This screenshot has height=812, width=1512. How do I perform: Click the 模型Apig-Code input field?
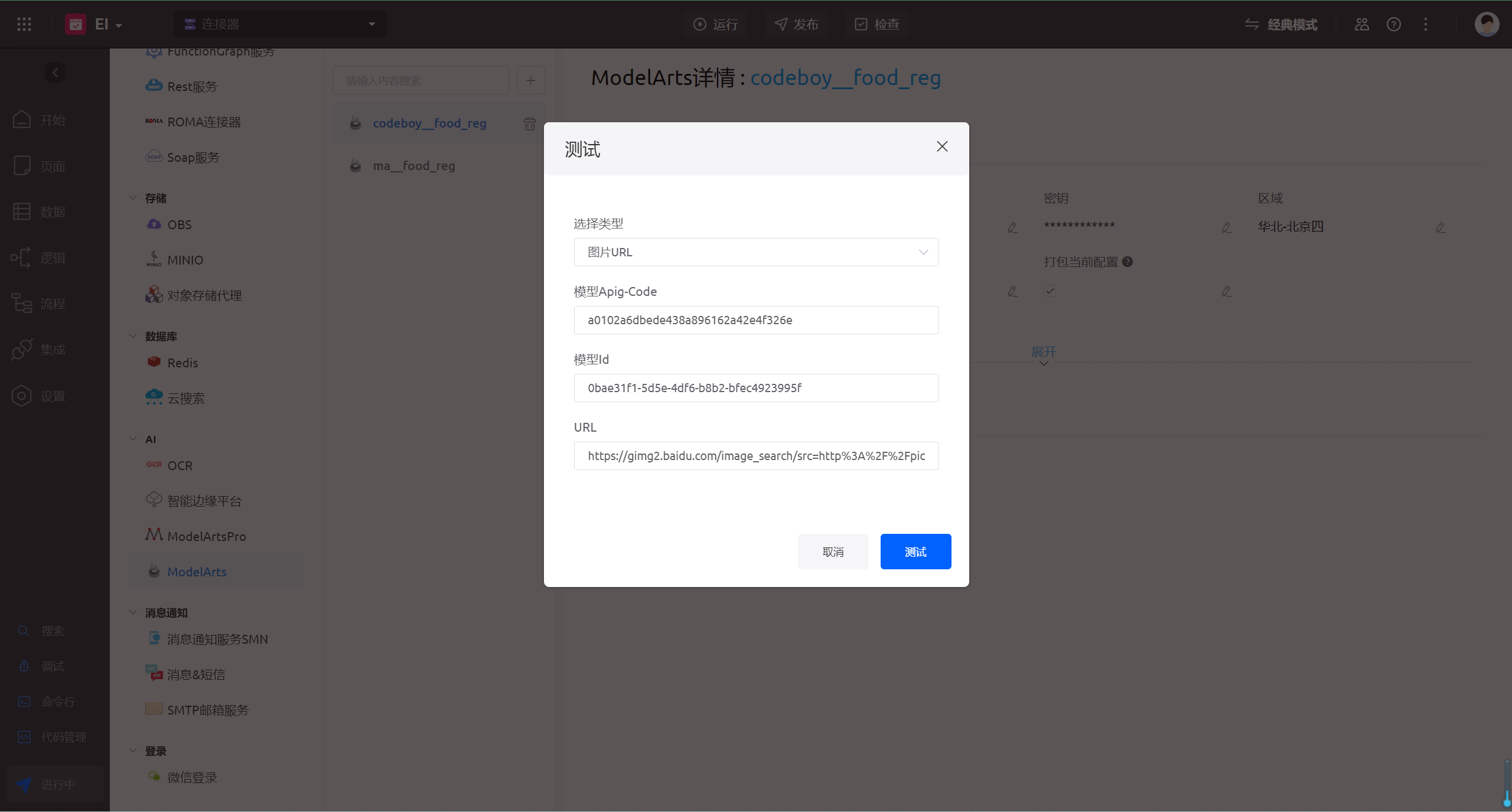(x=756, y=320)
